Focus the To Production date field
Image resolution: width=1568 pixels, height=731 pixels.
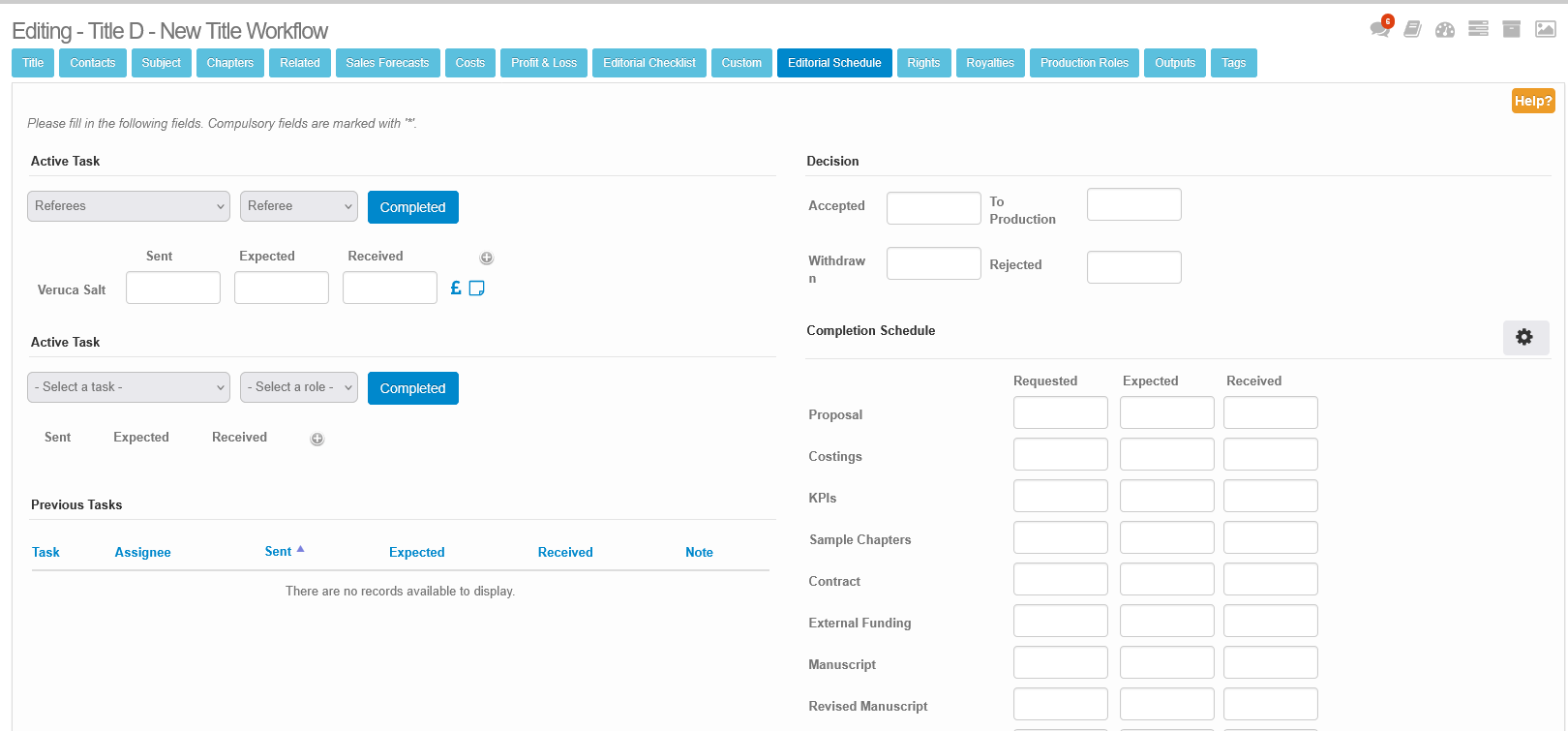pyautogui.click(x=1134, y=204)
